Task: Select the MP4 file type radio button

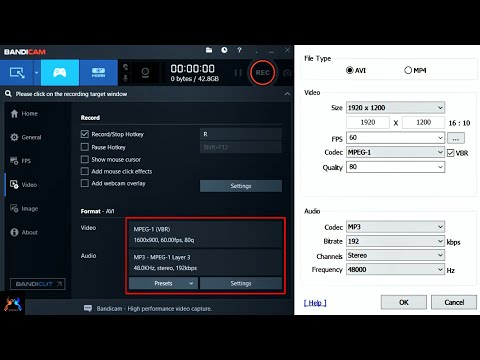Action: point(408,70)
